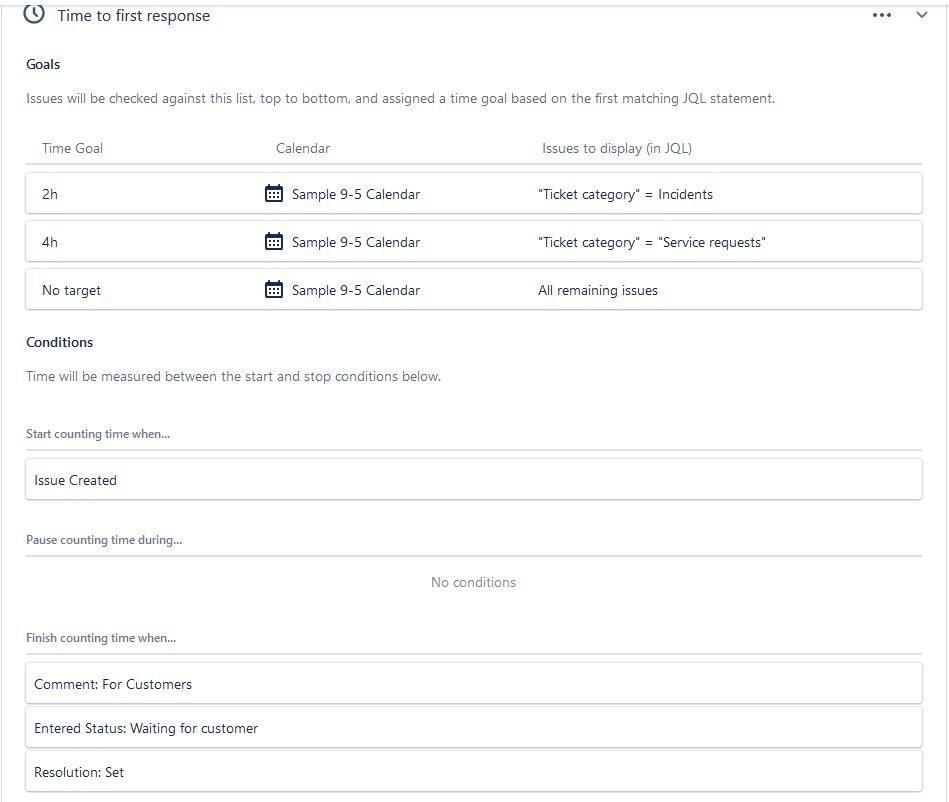Screen dimensions: 949x802
Task: Click the "Ticket category" = Incidents JQL statement
Action: click(x=625, y=194)
